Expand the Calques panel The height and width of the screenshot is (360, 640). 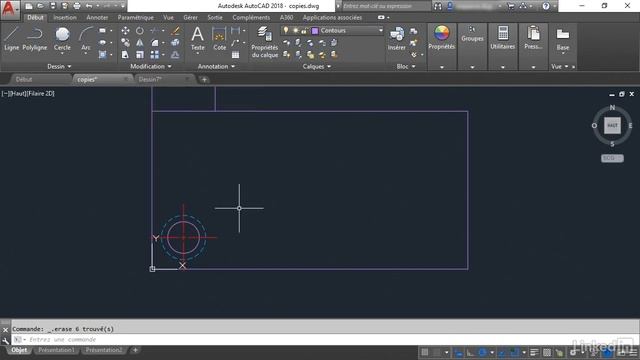(x=317, y=66)
